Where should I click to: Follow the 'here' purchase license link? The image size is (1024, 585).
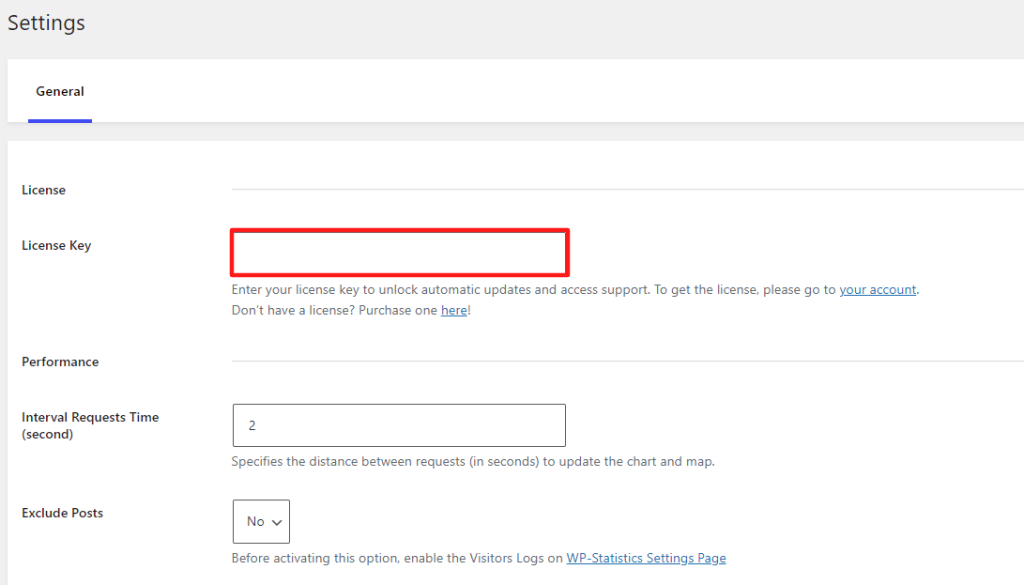(454, 310)
